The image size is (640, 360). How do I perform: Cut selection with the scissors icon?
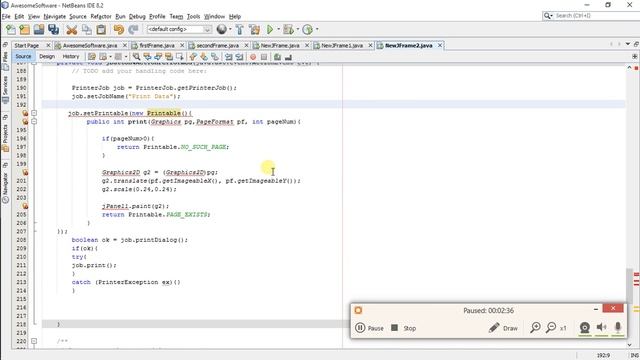pyautogui.click(x=72, y=29)
